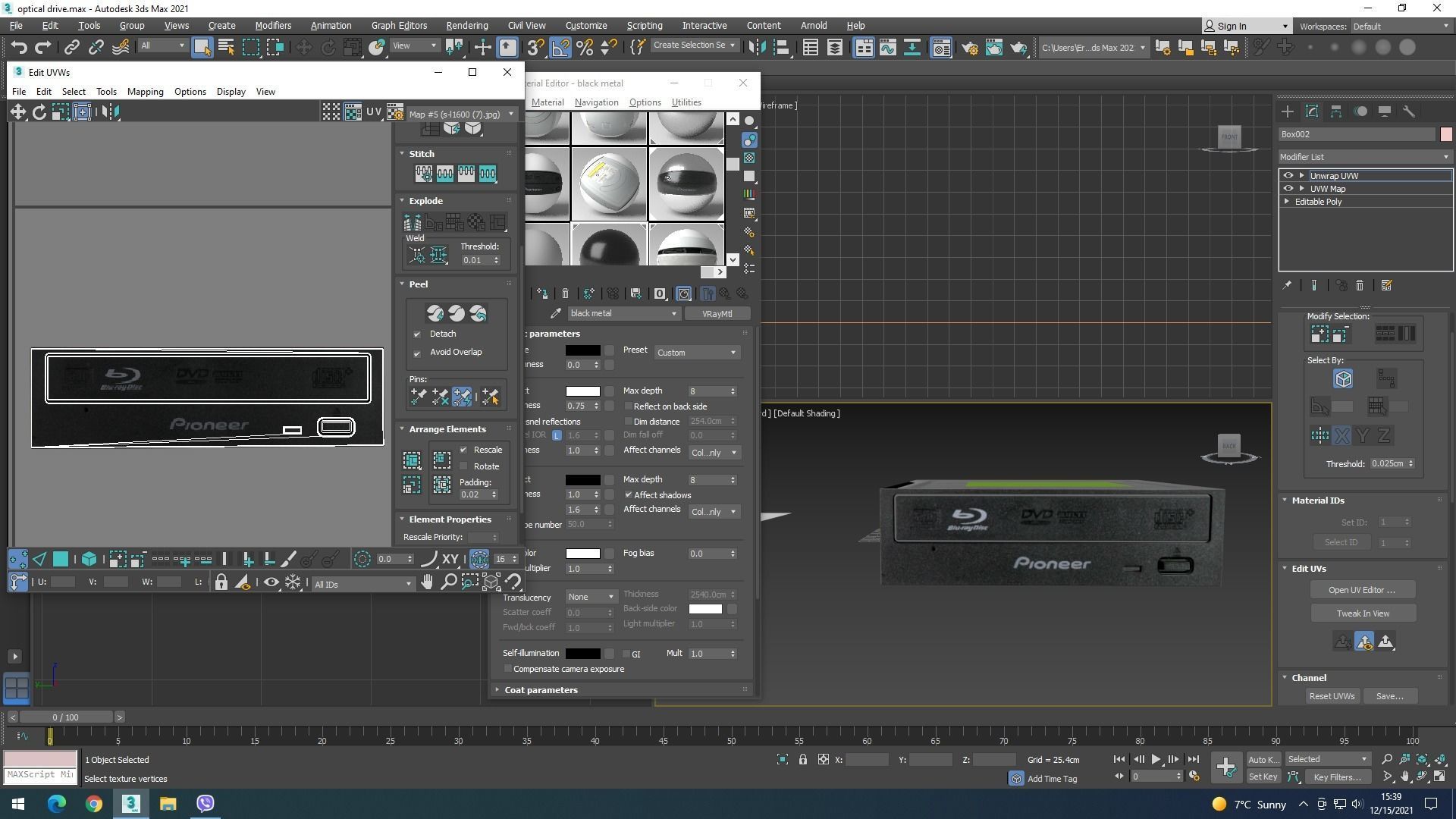Image resolution: width=1456 pixels, height=819 pixels.
Task: Click the Play Animation button
Action: click(x=1156, y=759)
